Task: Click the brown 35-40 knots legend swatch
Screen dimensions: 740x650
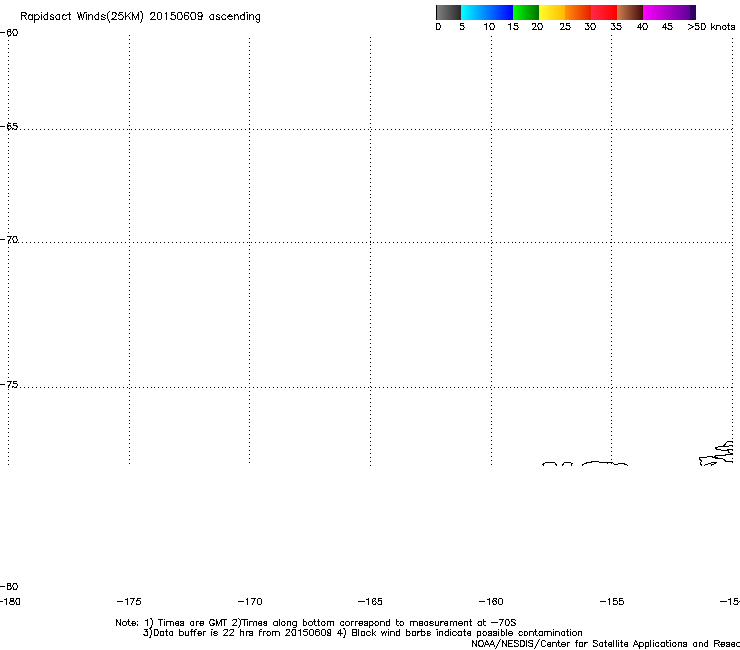Action: (630, 12)
